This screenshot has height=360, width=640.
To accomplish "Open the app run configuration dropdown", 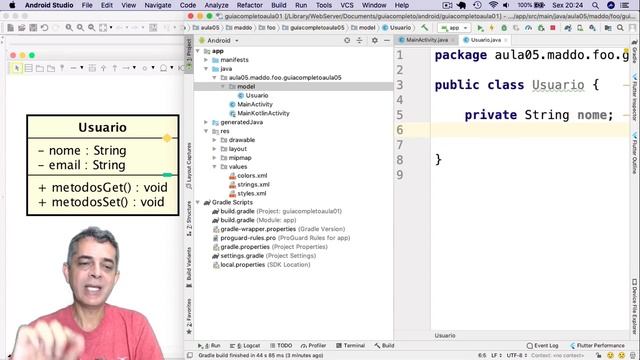I will click(454, 28).
